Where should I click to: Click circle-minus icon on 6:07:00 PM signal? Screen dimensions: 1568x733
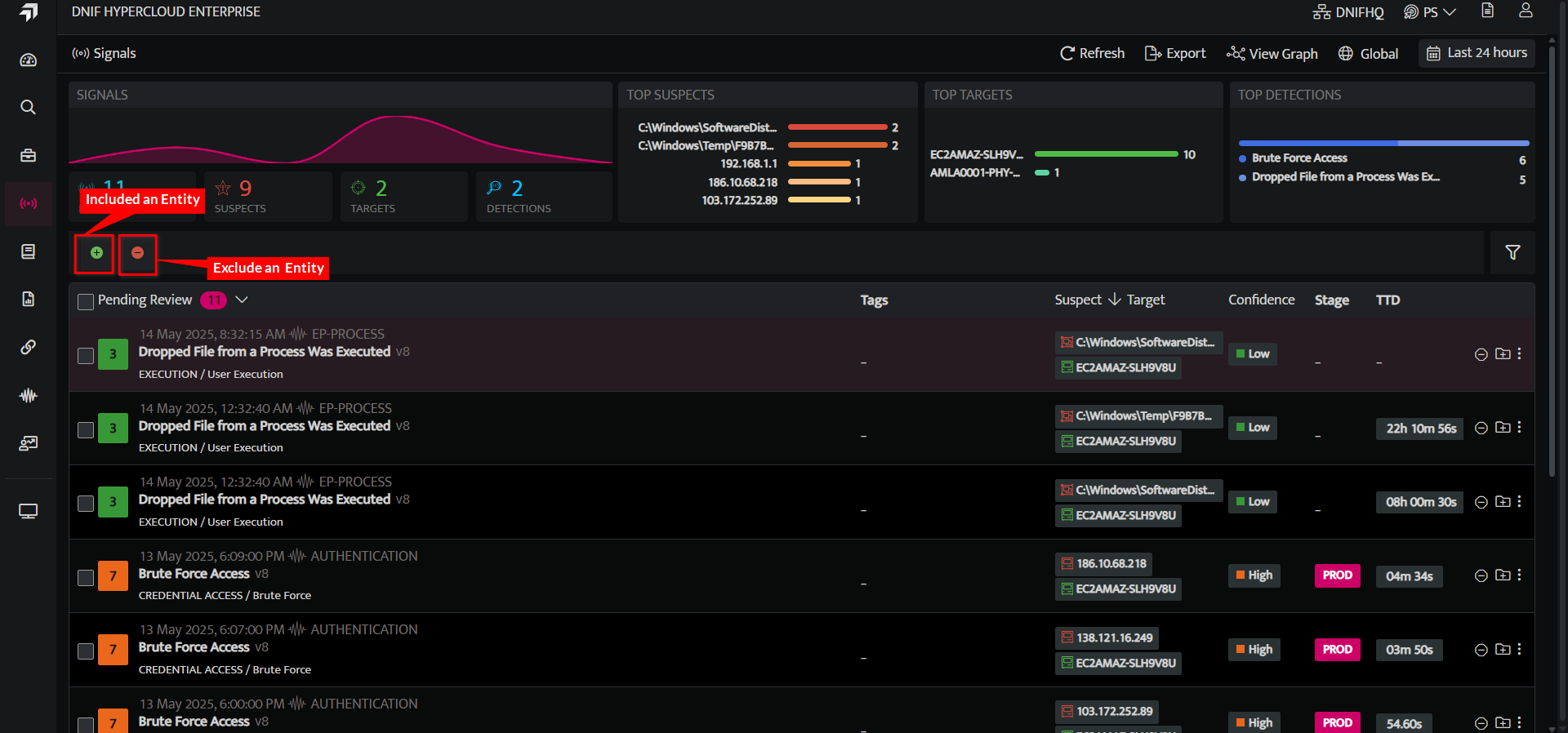(1481, 650)
